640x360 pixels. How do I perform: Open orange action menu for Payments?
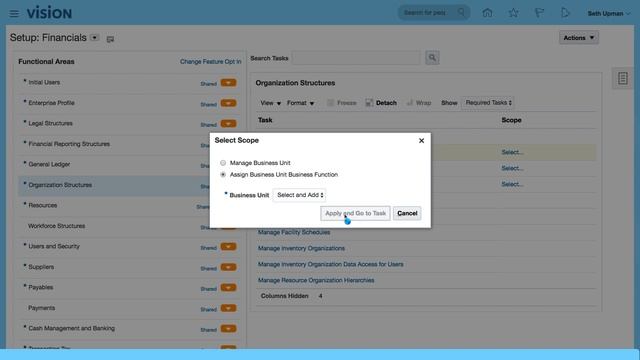click(x=229, y=308)
